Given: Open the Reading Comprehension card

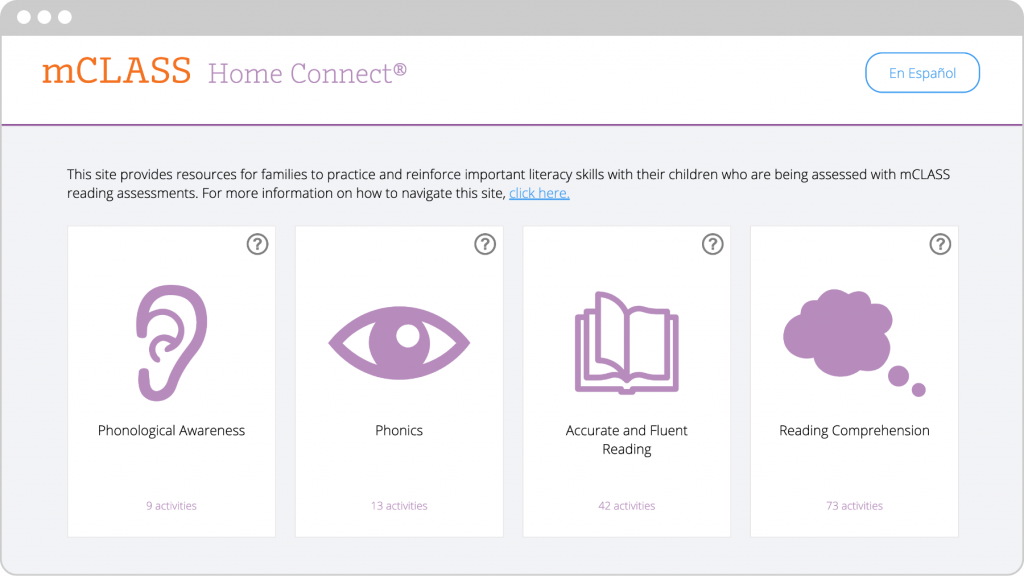Looking at the screenshot, I should pos(854,382).
